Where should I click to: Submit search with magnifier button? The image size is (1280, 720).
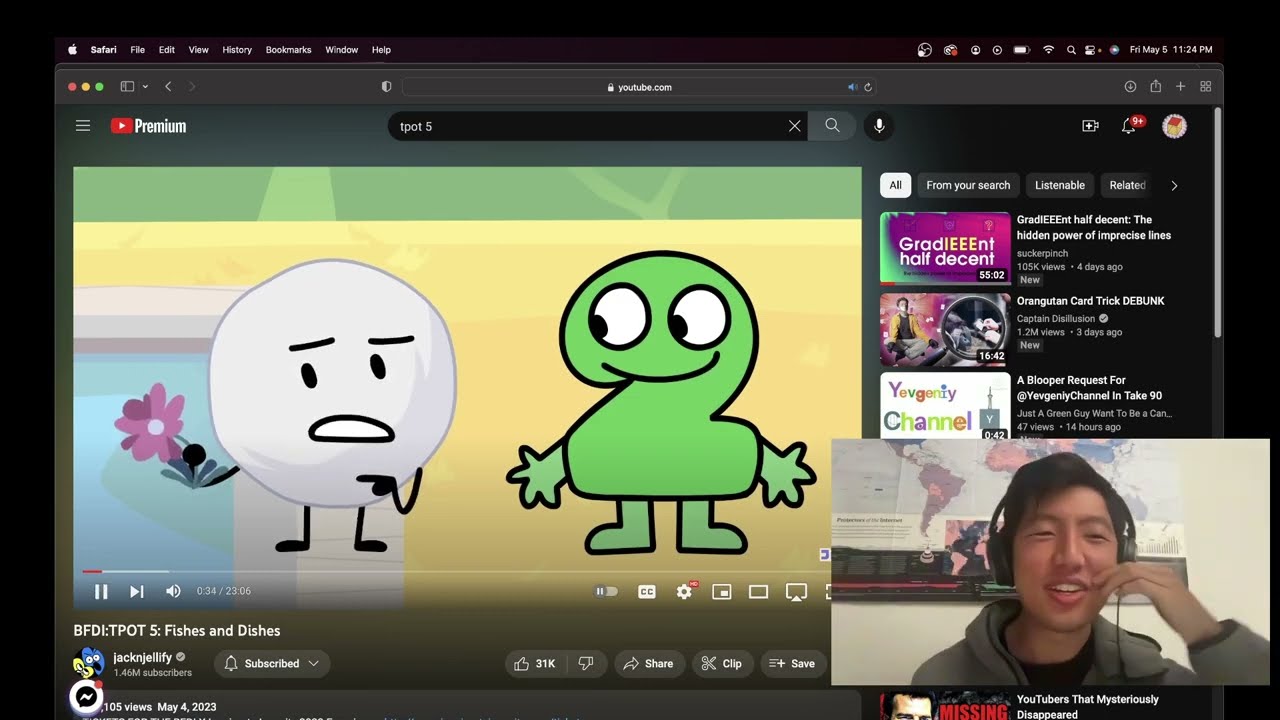tap(832, 126)
